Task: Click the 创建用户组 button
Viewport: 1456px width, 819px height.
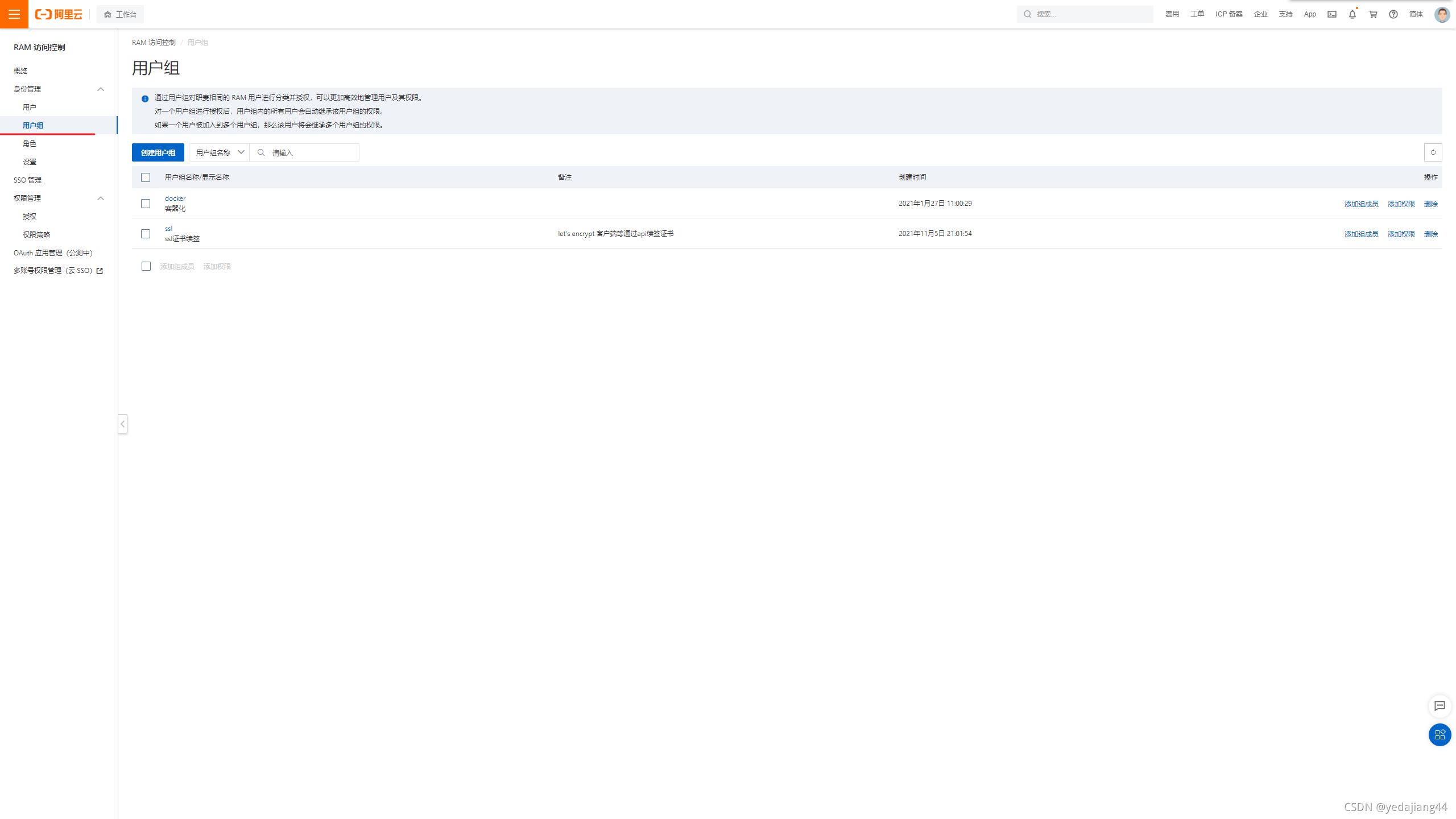Action: 158,152
